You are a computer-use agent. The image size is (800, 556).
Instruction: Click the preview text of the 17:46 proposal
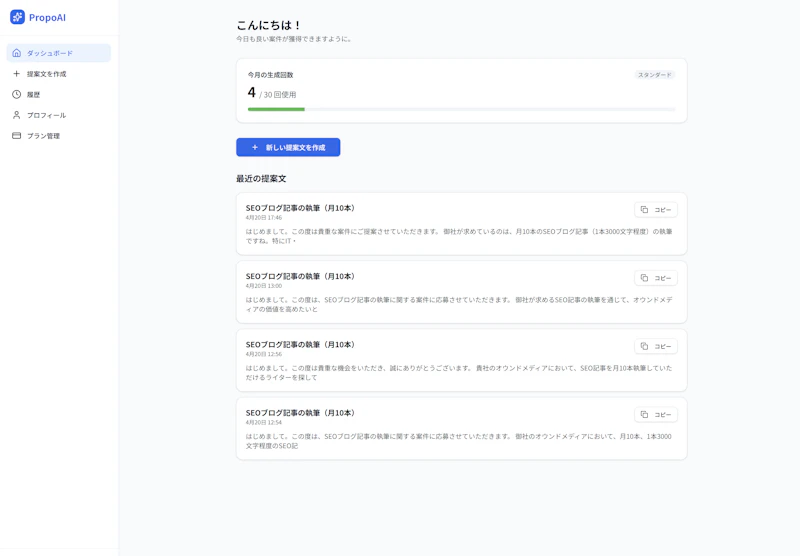point(459,236)
